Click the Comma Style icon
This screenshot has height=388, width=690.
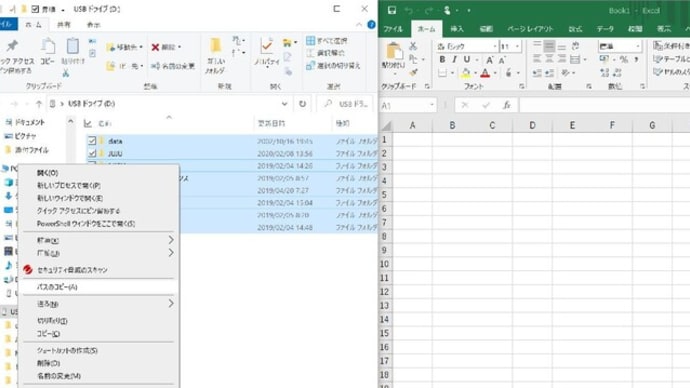[636, 59]
